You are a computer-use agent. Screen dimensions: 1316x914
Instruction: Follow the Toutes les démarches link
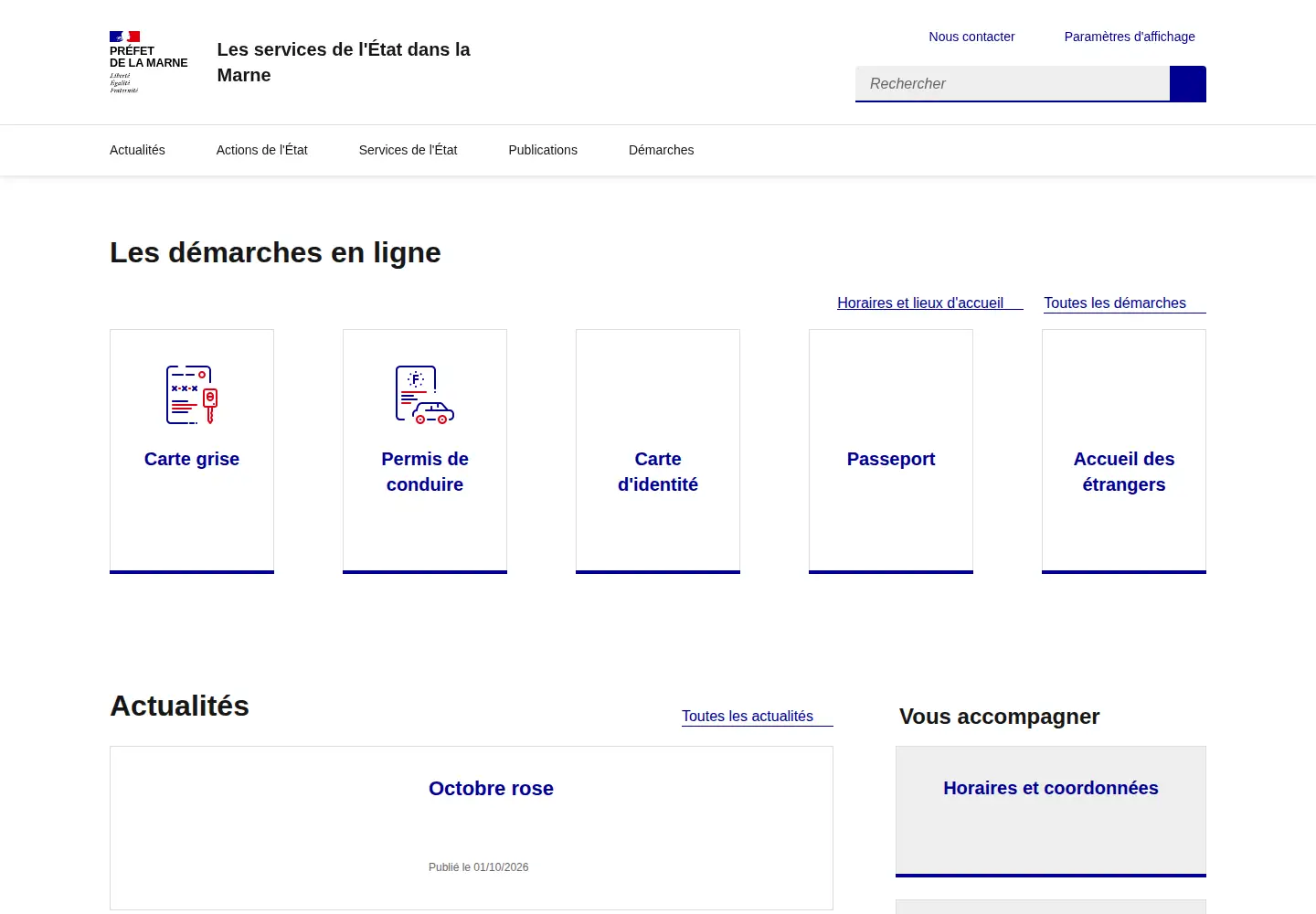coord(1124,303)
